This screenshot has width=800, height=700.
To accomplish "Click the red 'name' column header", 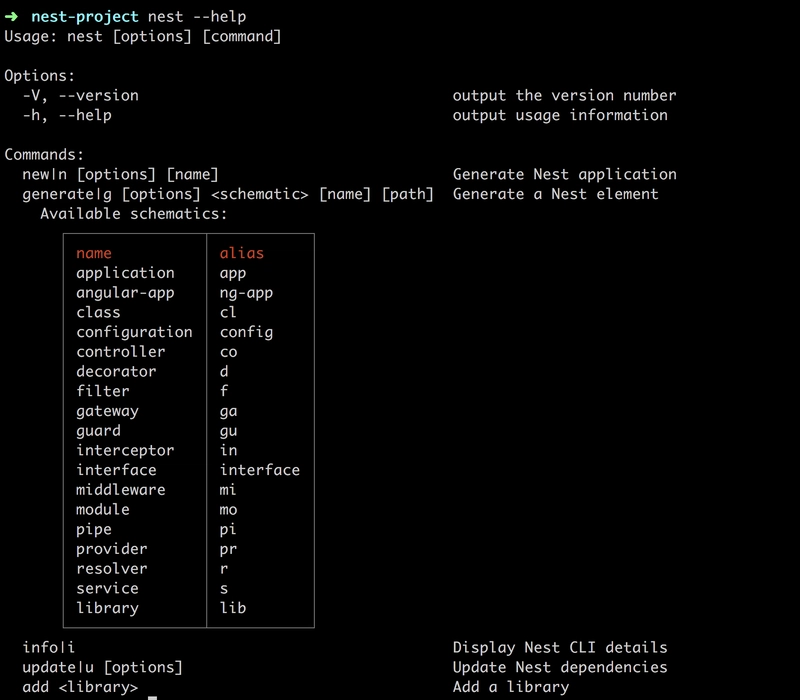I will [x=94, y=254].
